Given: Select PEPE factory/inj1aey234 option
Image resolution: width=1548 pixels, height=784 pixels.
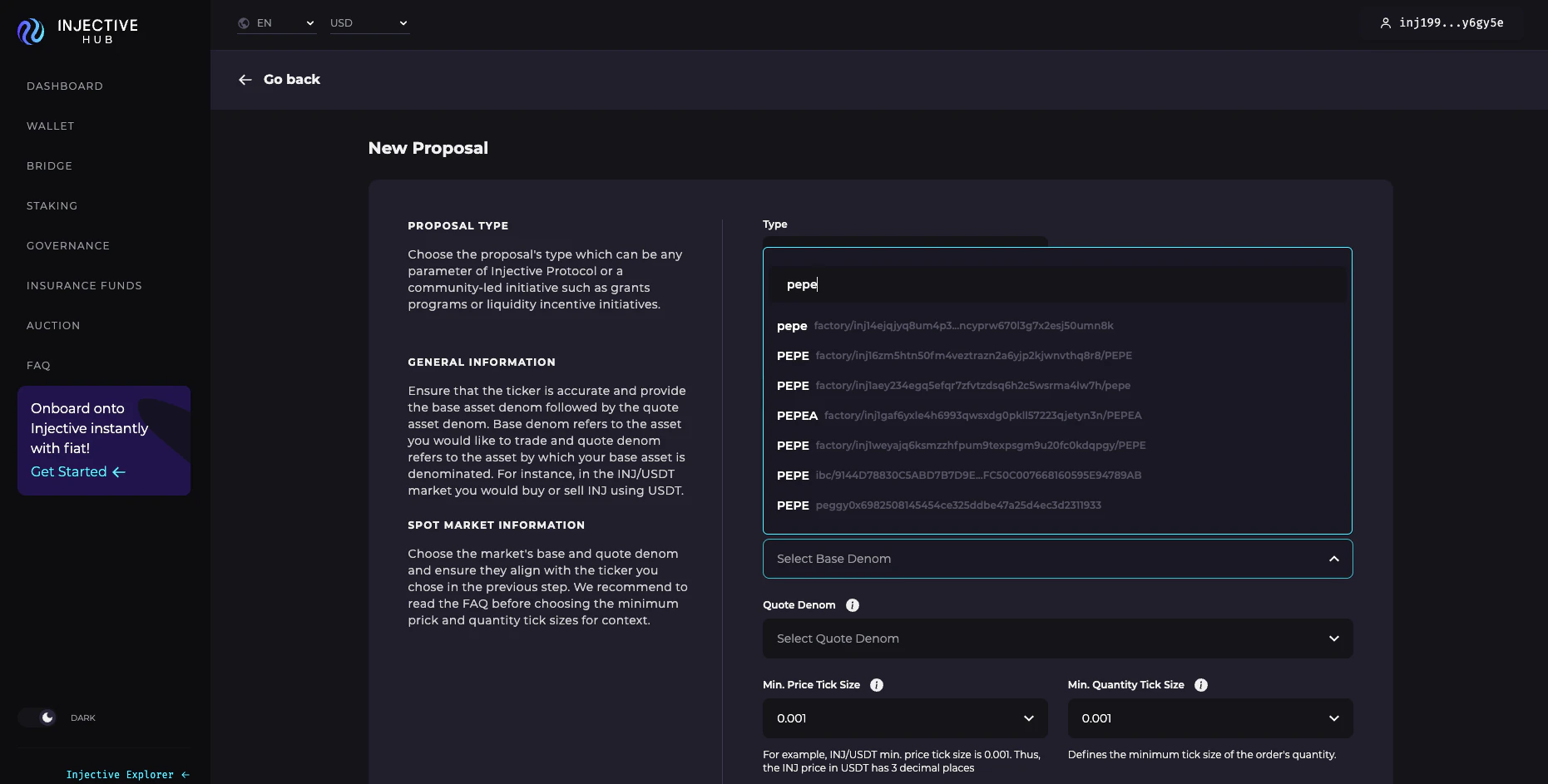Looking at the screenshot, I should coord(1057,386).
